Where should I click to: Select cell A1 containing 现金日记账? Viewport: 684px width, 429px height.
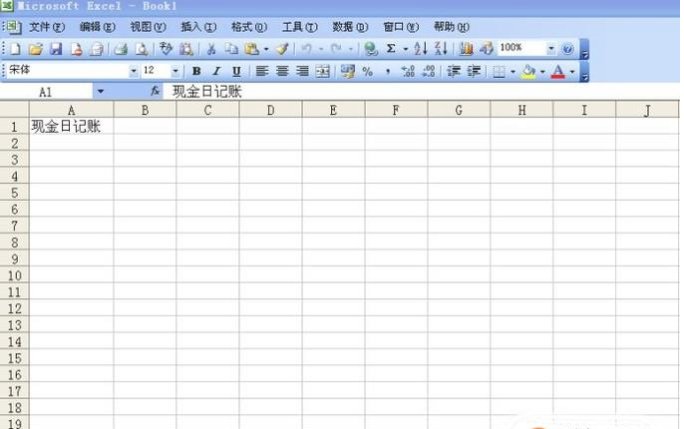pos(71,127)
